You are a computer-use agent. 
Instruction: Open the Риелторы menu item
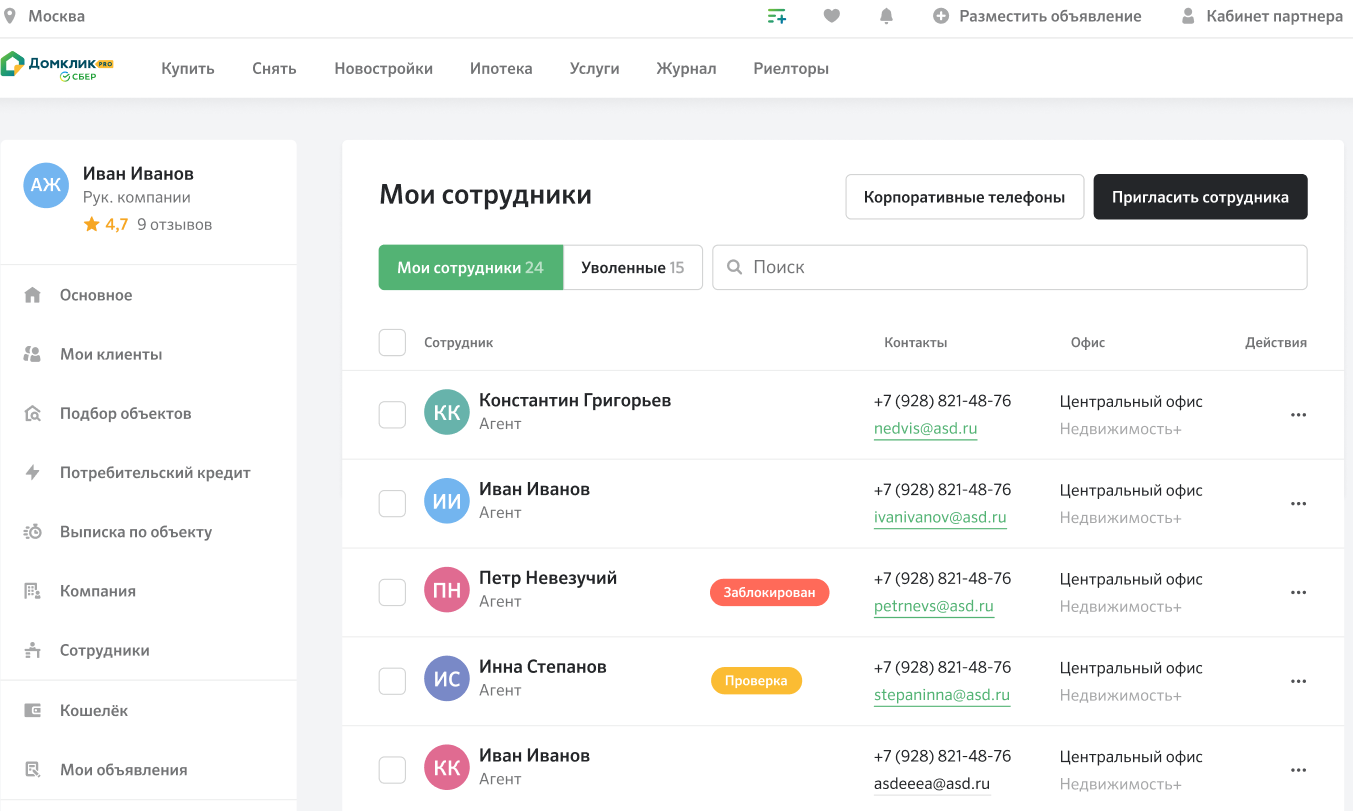click(791, 69)
